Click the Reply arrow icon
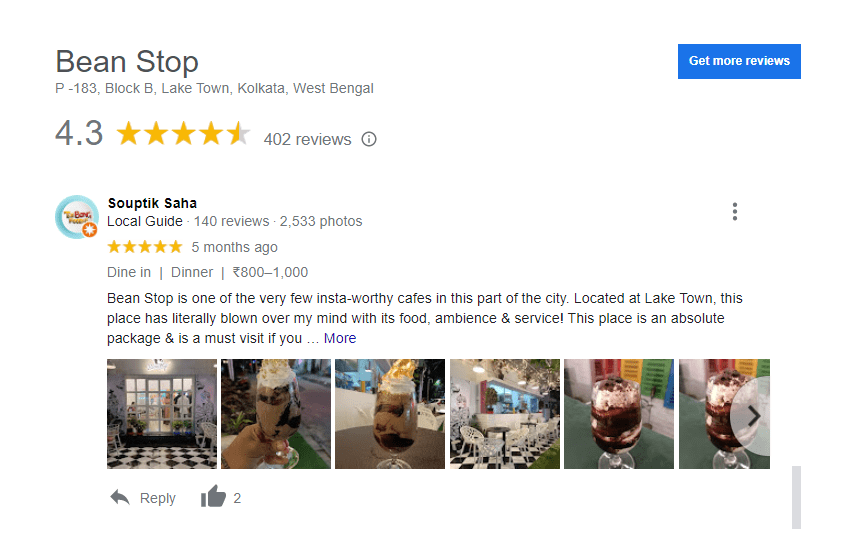The height and width of the screenshot is (536, 853). point(120,497)
